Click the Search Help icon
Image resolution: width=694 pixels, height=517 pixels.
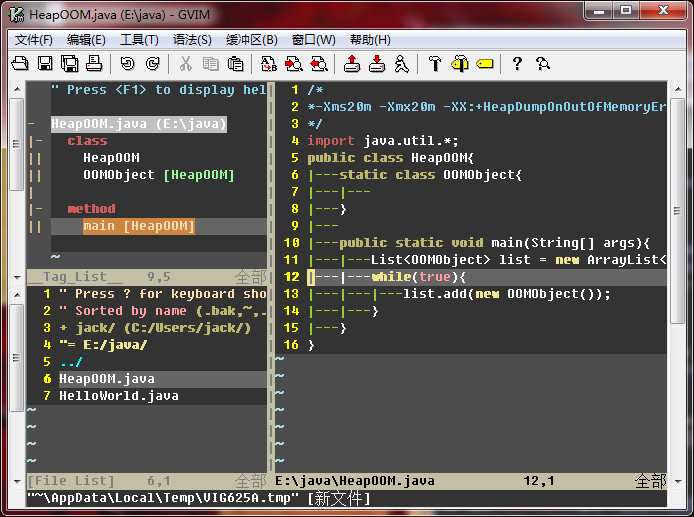pyautogui.click(x=543, y=64)
